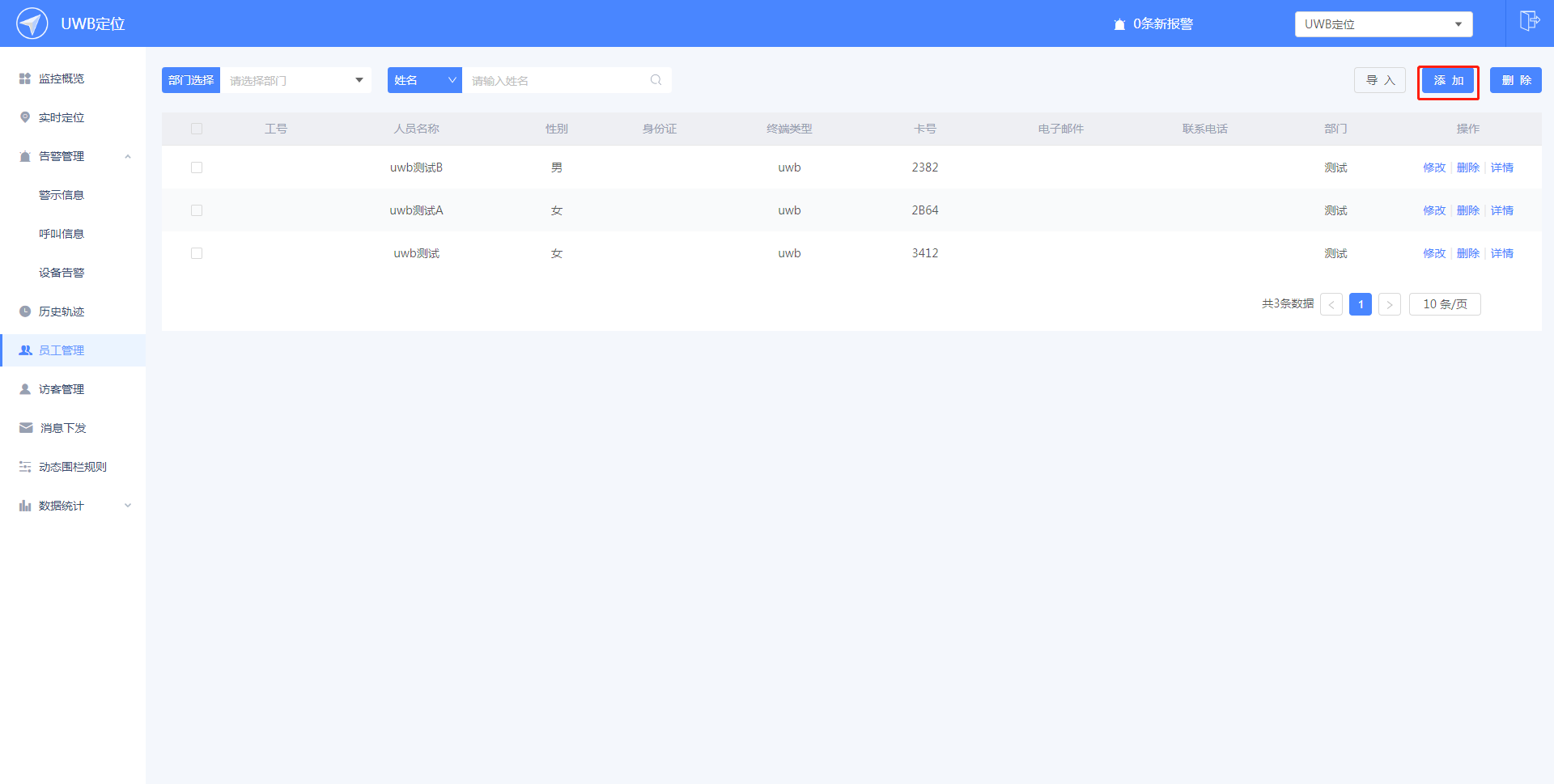Click 删除 link for uwb测试A
This screenshot has height=784, width=1554.
[x=1468, y=210]
